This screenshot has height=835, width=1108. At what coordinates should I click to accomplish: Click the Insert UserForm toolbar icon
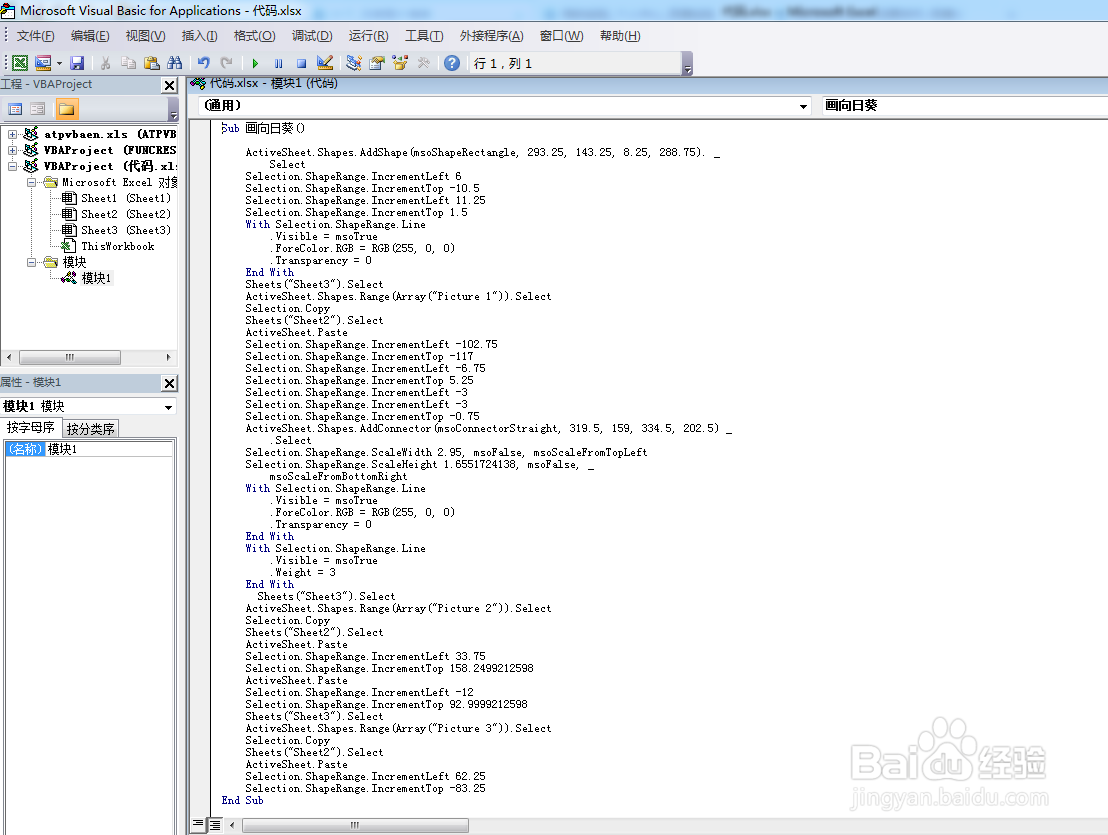click(x=43, y=63)
